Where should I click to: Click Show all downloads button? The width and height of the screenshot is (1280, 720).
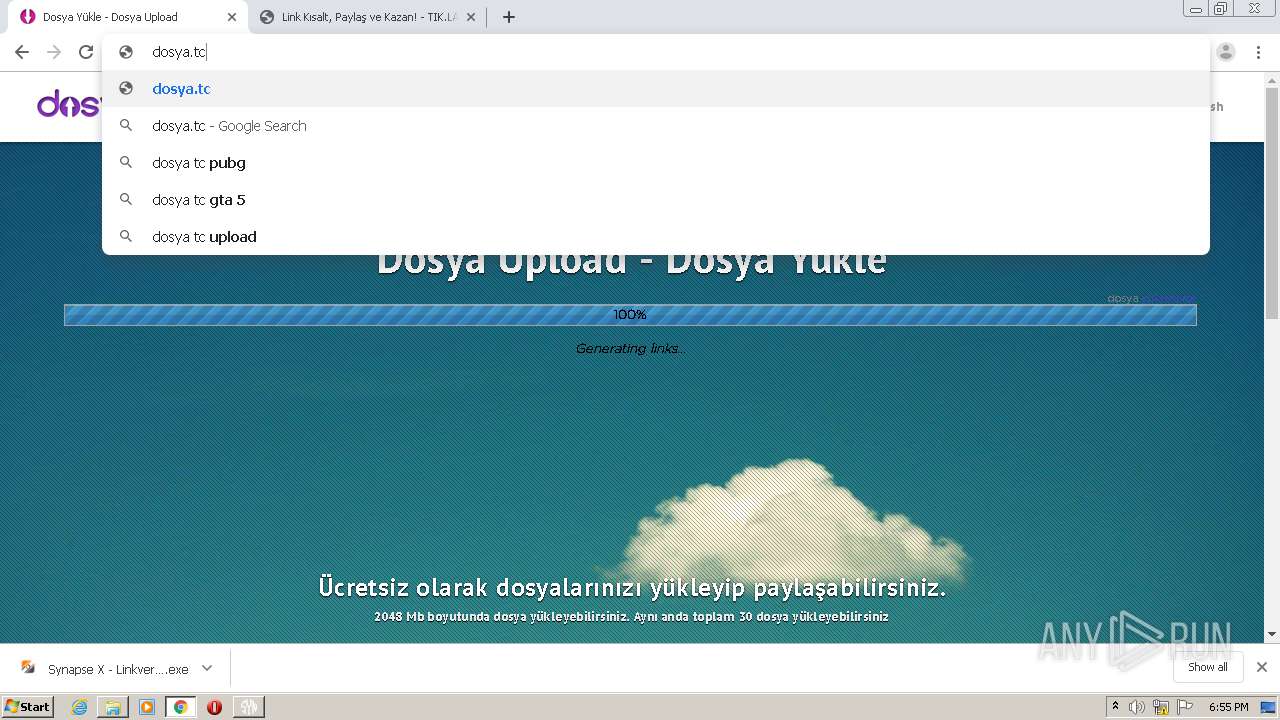pyautogui.click(x=1208, y=667)
